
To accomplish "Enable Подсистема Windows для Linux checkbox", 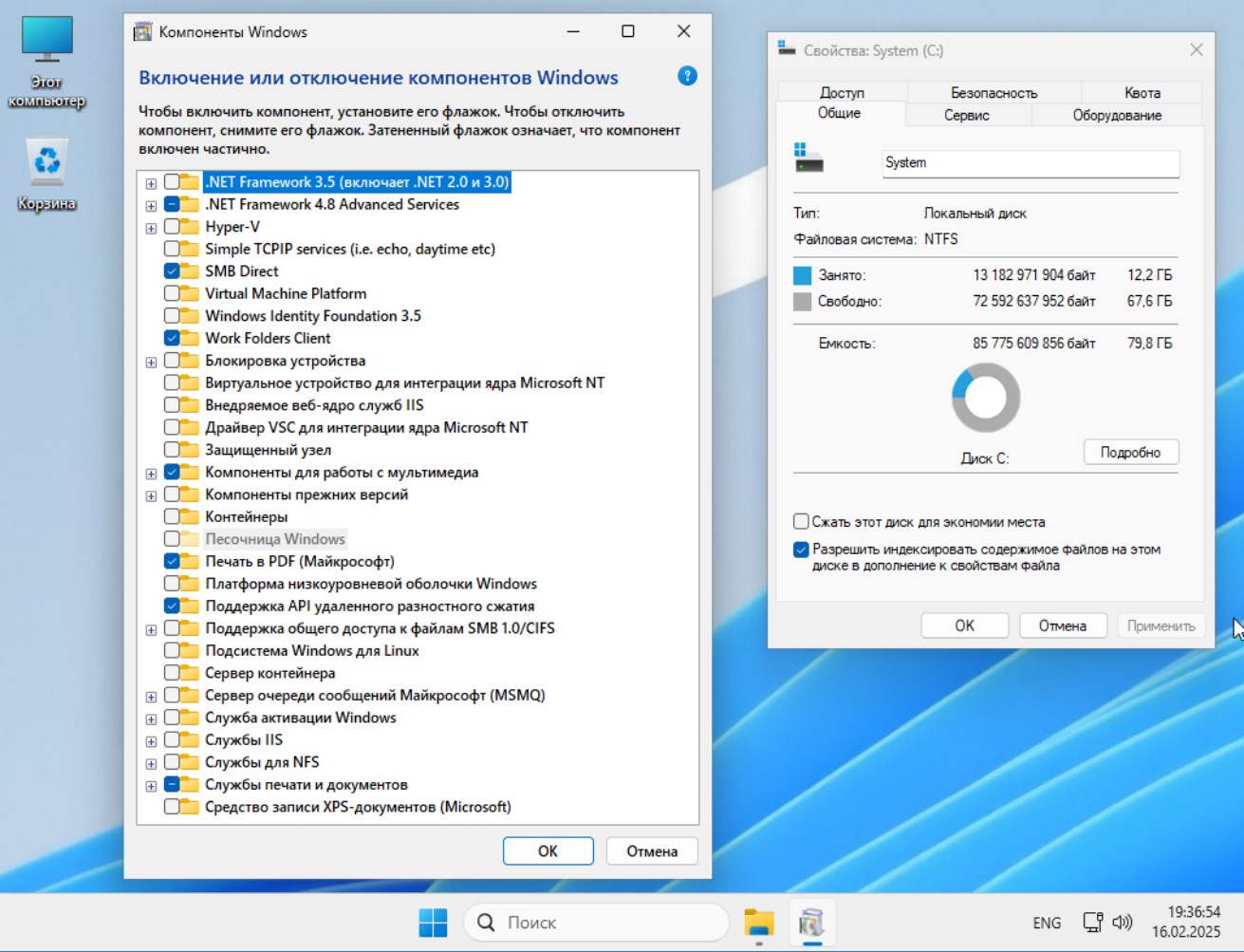I will 172,651.
